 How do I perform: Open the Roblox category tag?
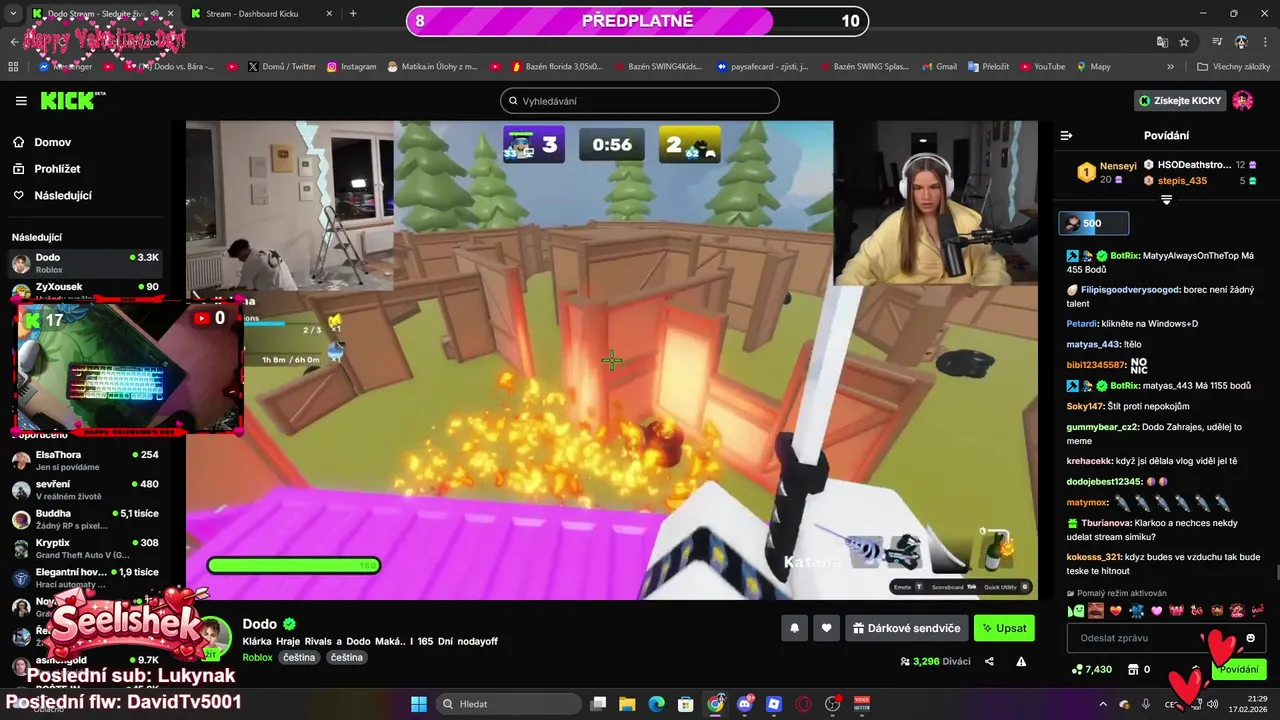(257, 657)
